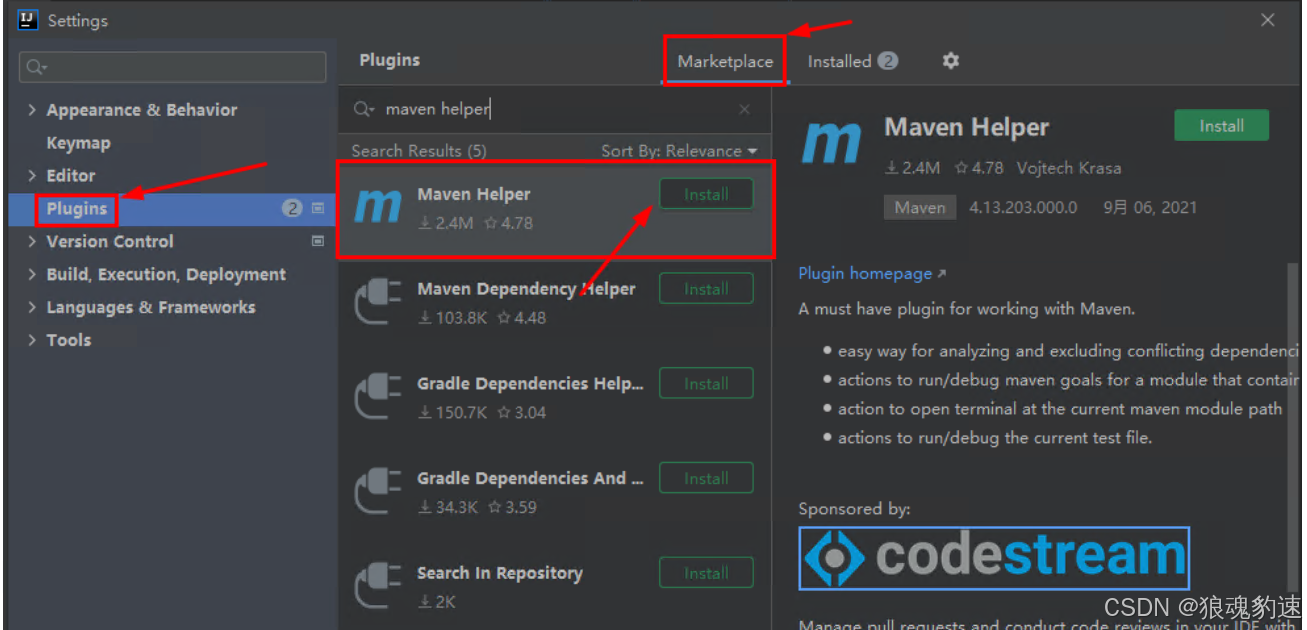Install the Maven Dependency Helper plugin
The image size is (1307, 630).
tap(706, 289)
